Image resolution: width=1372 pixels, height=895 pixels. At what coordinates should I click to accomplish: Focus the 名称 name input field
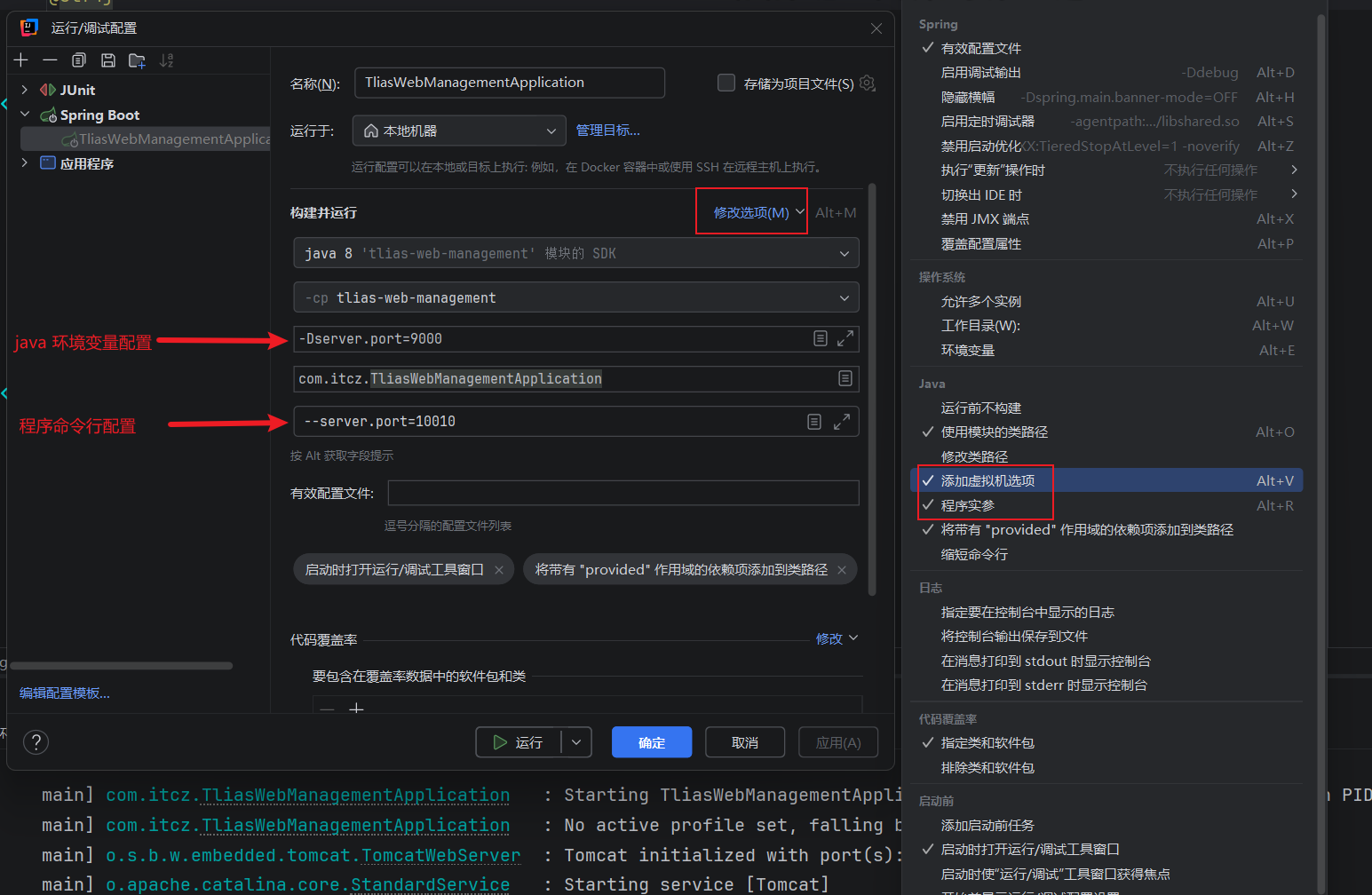click(x=510, y=83)
